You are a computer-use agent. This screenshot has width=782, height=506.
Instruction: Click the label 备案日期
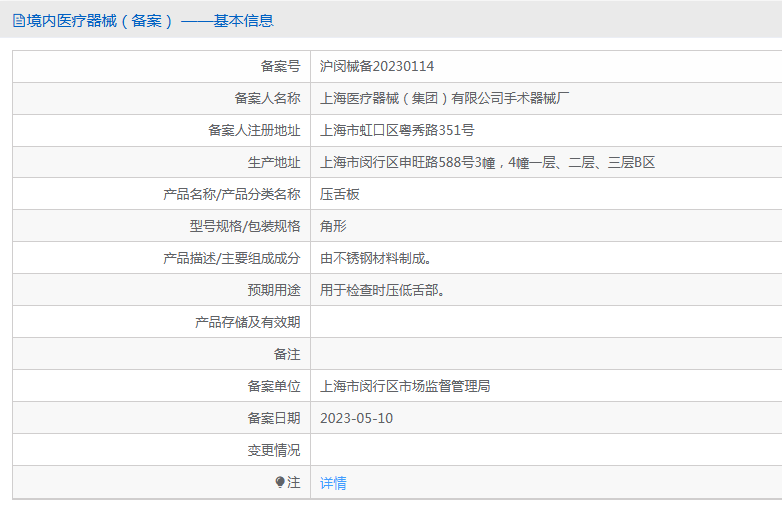274,418
